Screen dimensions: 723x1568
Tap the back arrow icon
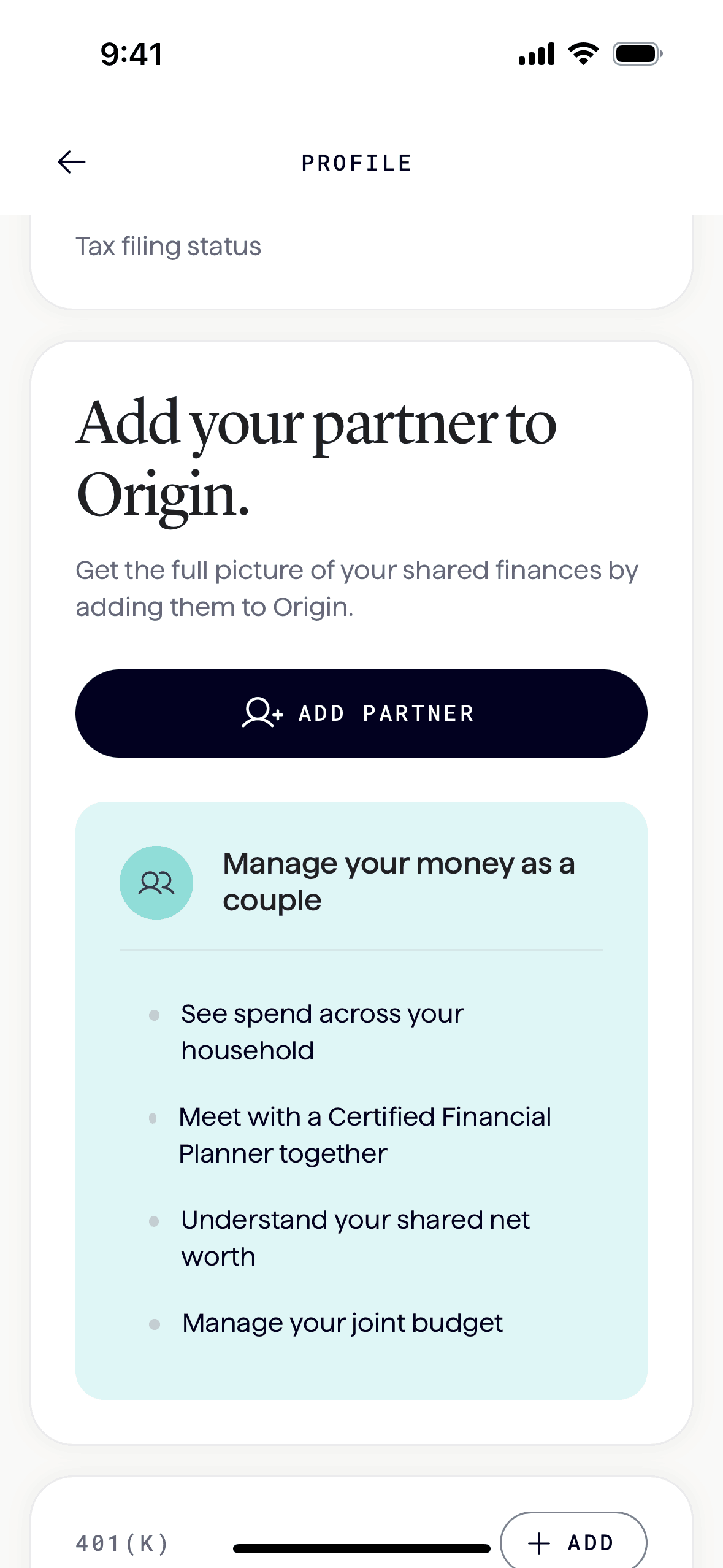coord(71,163)
